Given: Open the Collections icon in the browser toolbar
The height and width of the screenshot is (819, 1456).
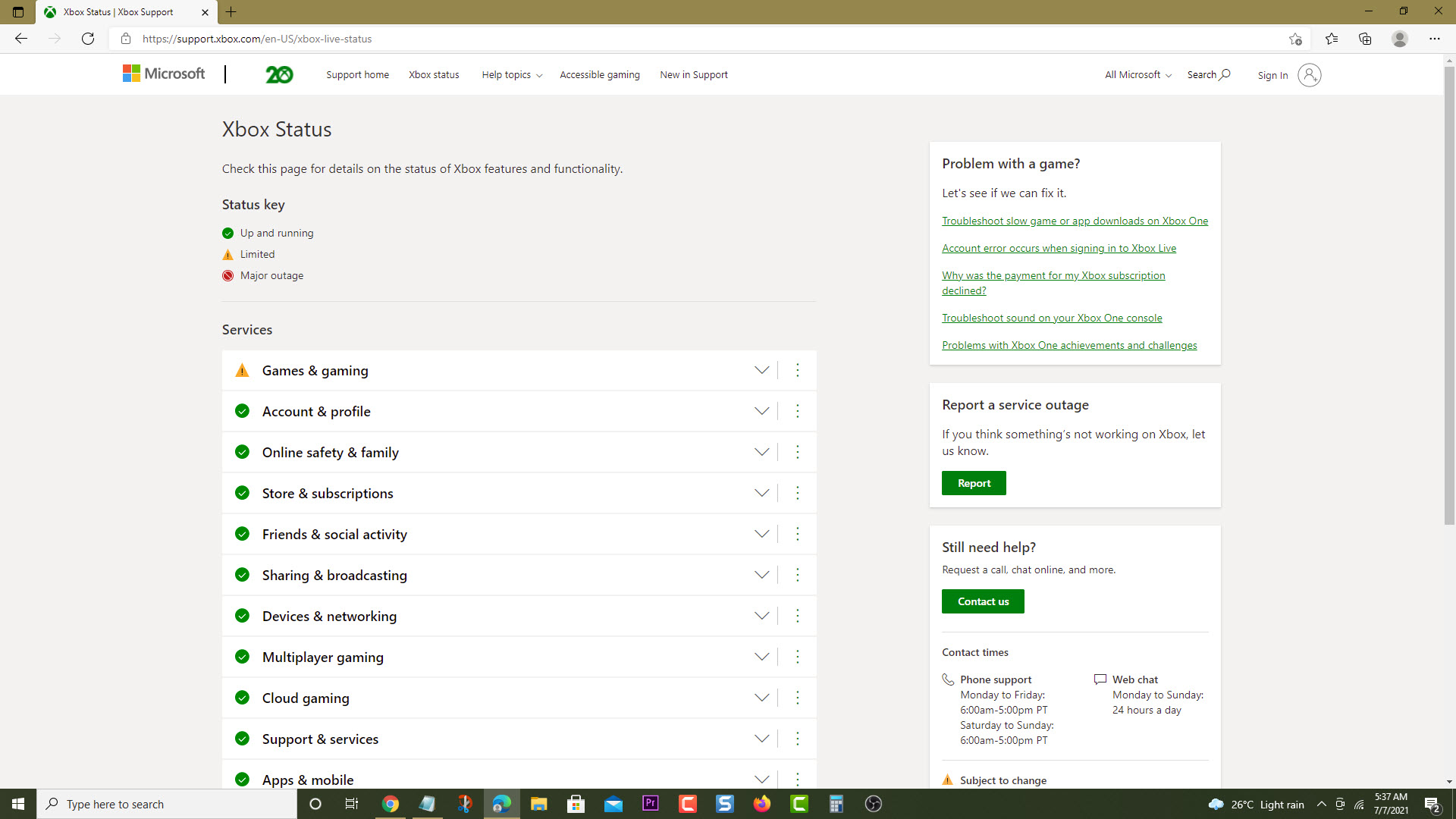Looking at the screenshot, I should pyautogui.click(x=1365, y=39).
